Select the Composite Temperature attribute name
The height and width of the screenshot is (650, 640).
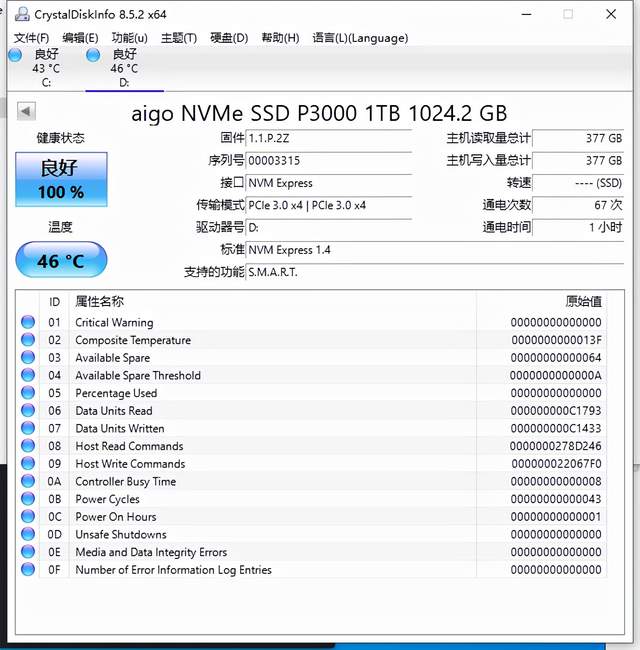tap(133, 340)
